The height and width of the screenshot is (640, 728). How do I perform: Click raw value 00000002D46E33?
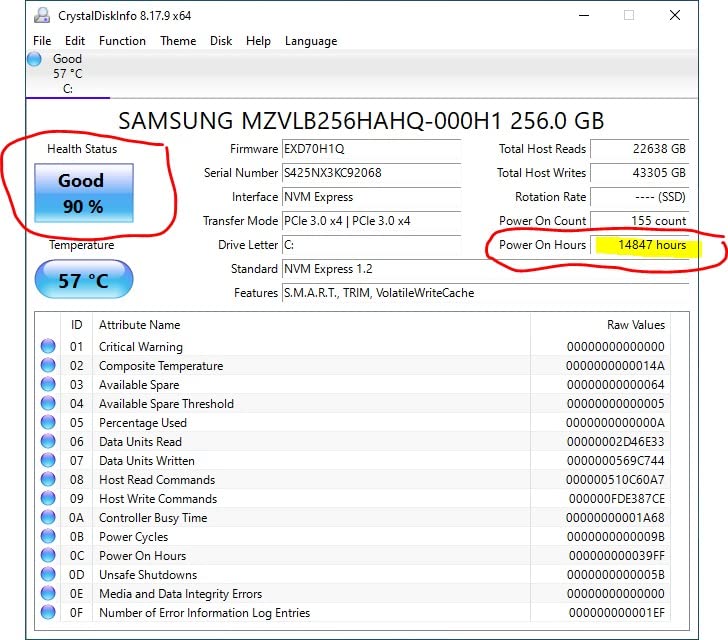point(615,442)
